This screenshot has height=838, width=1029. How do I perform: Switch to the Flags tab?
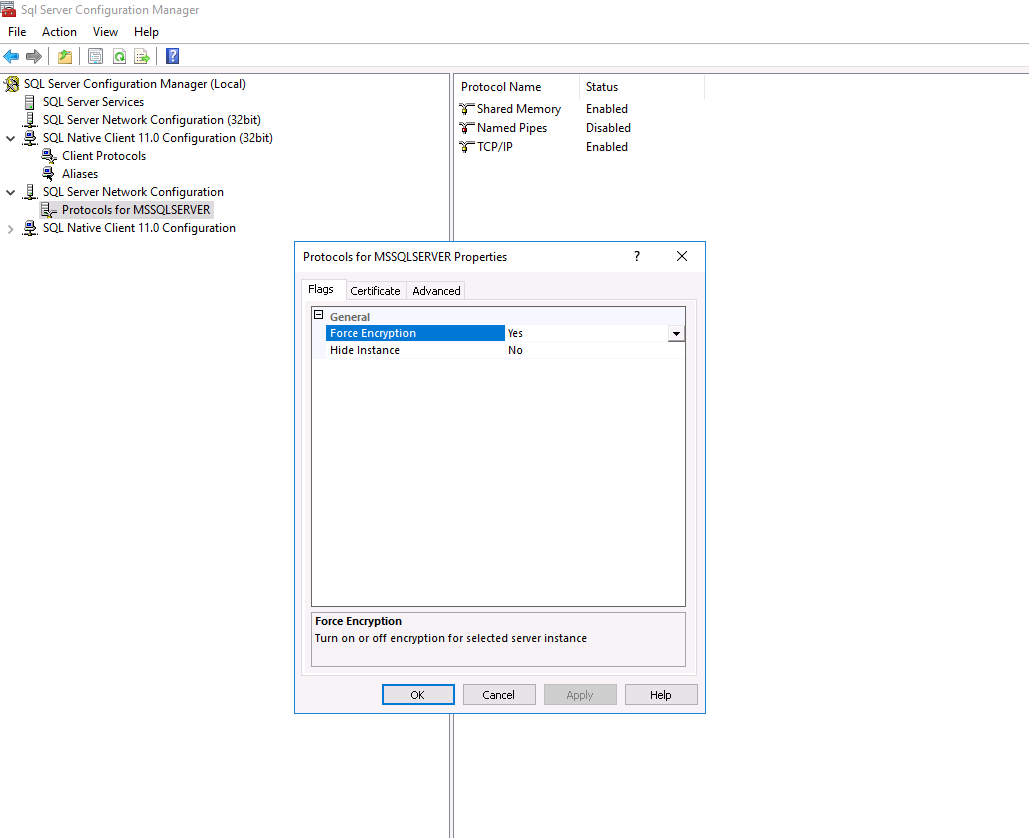321,289
